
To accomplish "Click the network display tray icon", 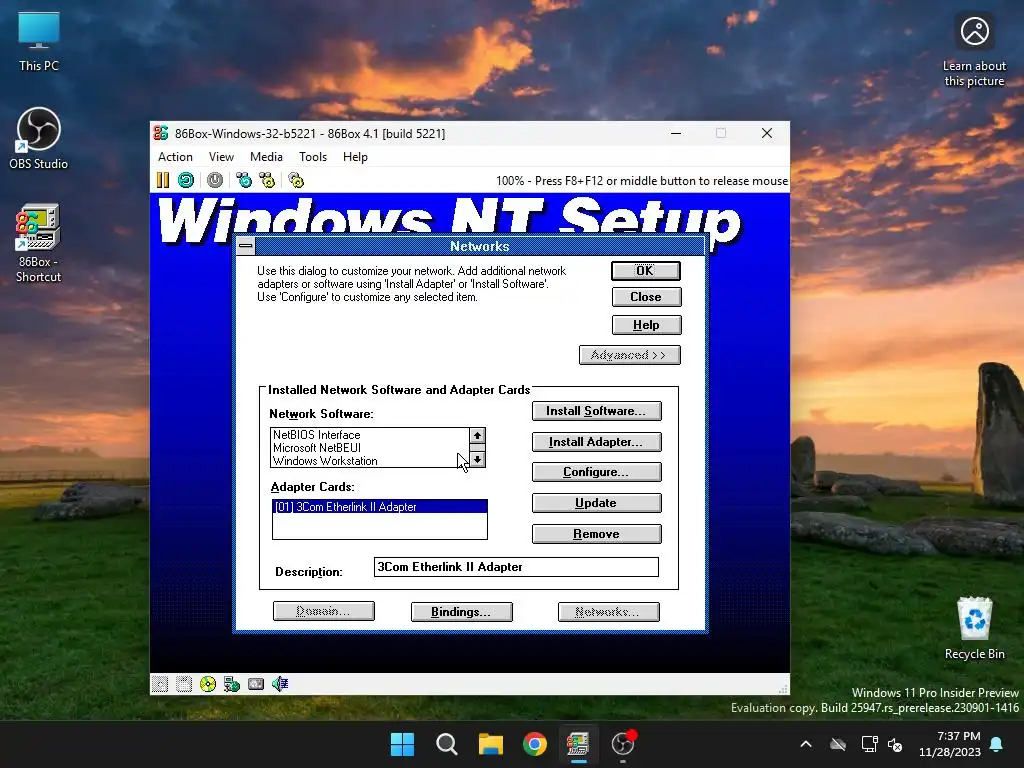I will point(869,744).
